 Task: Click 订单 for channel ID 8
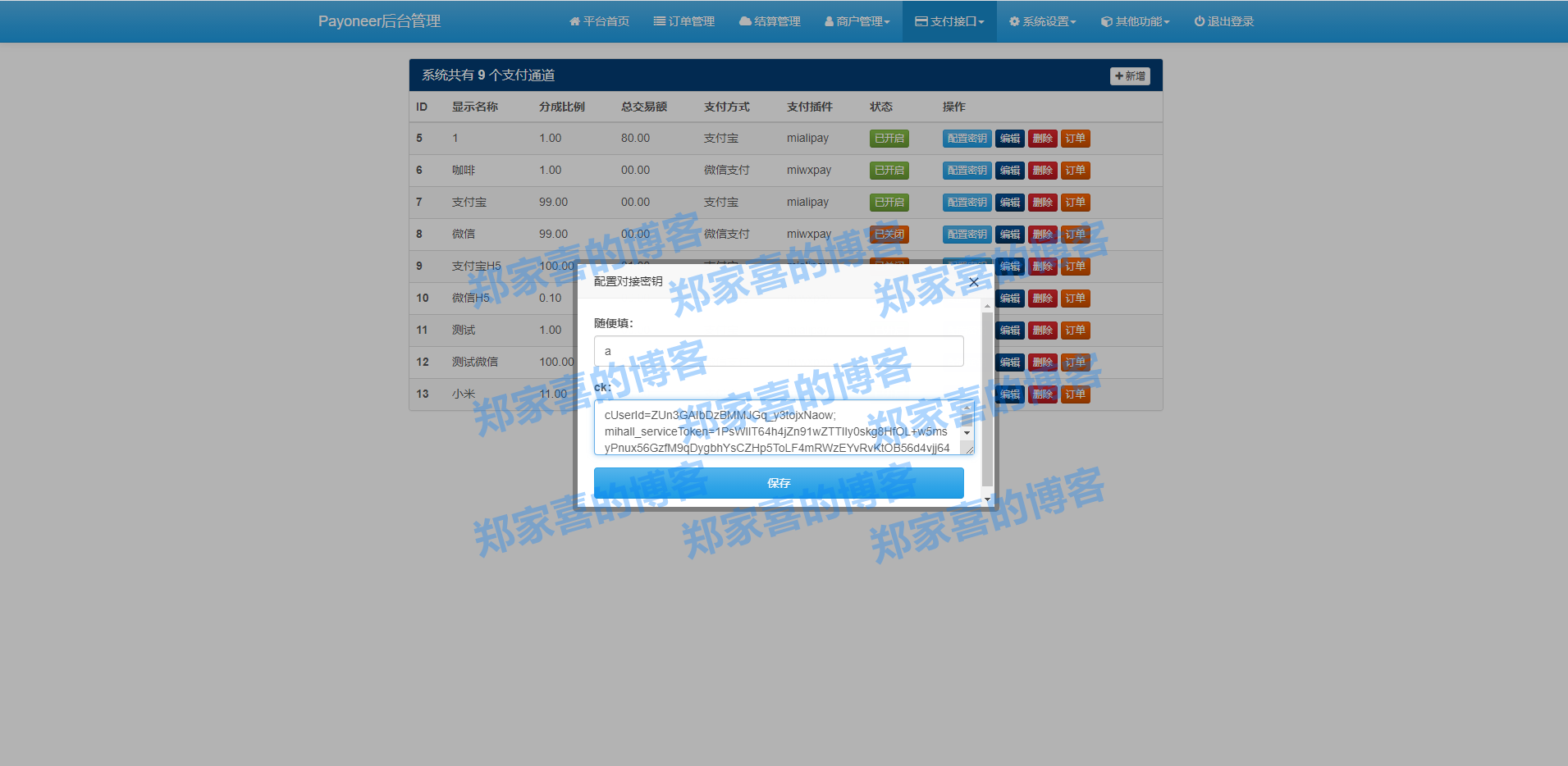[1075, 235]
